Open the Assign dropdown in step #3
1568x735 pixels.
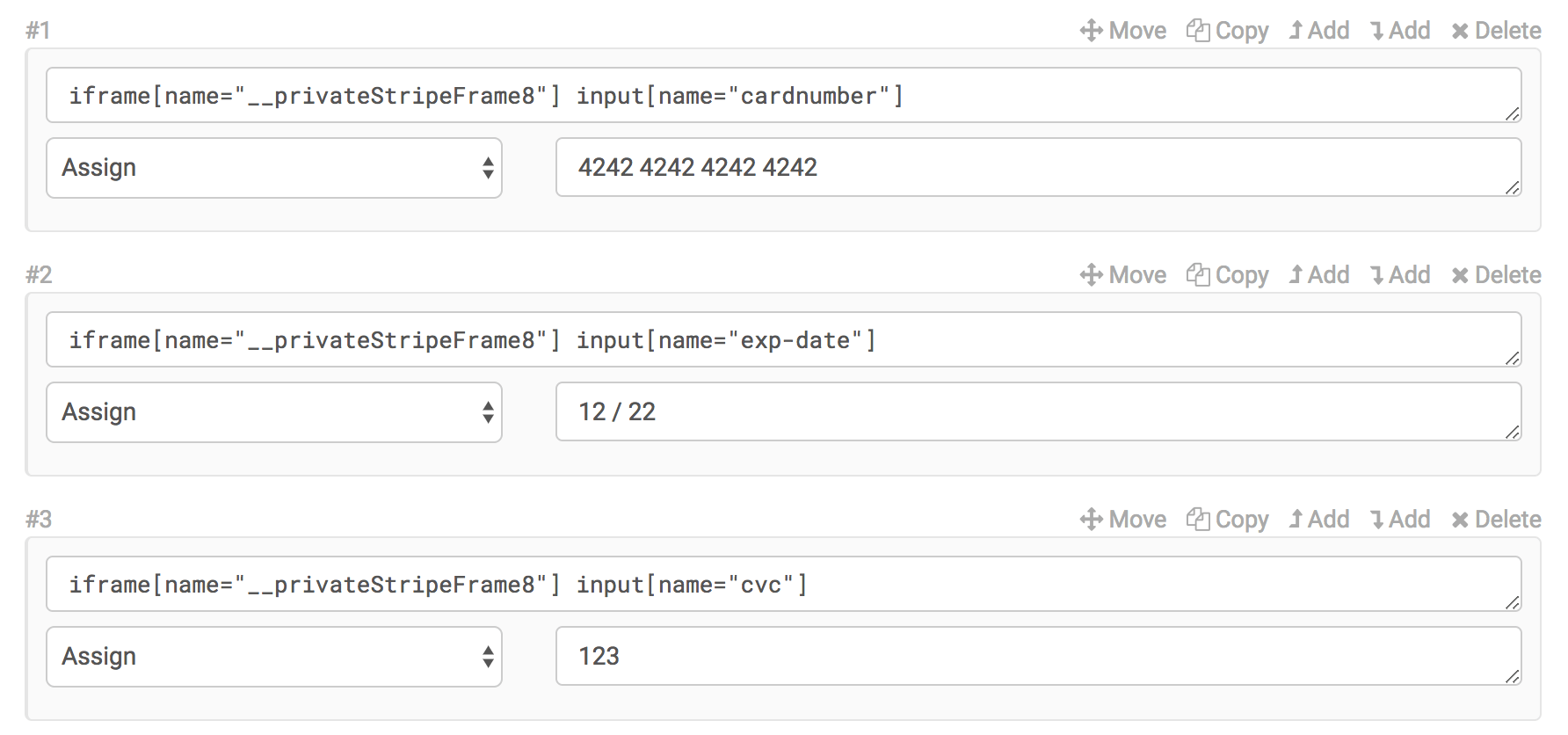tap(273, 656)
